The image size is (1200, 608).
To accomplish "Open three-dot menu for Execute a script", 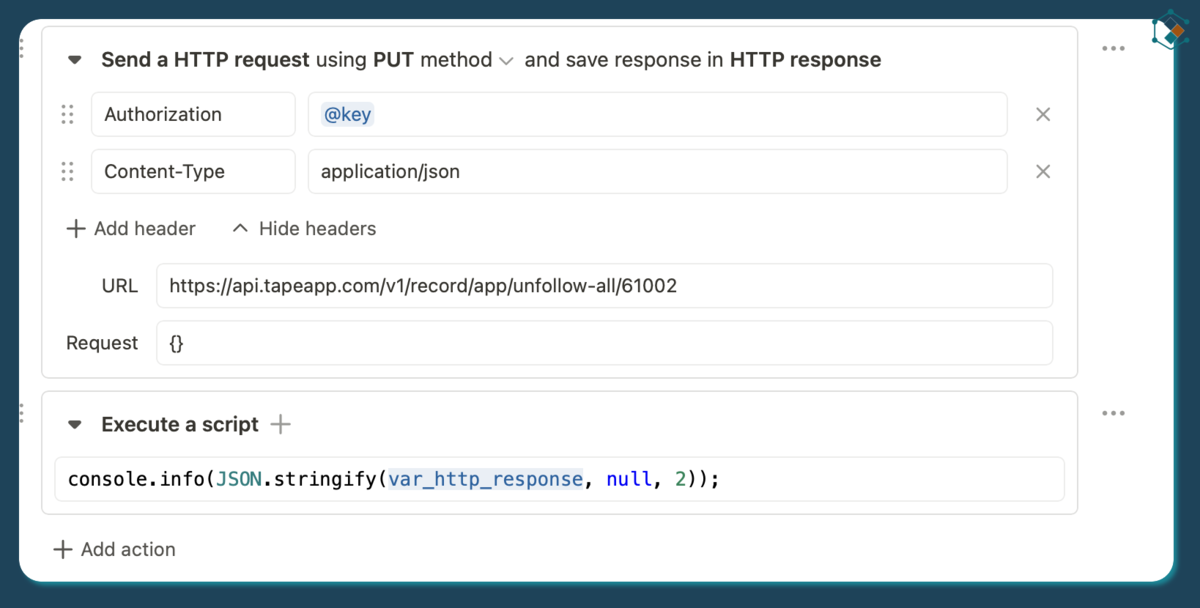I will point(1113,413).
